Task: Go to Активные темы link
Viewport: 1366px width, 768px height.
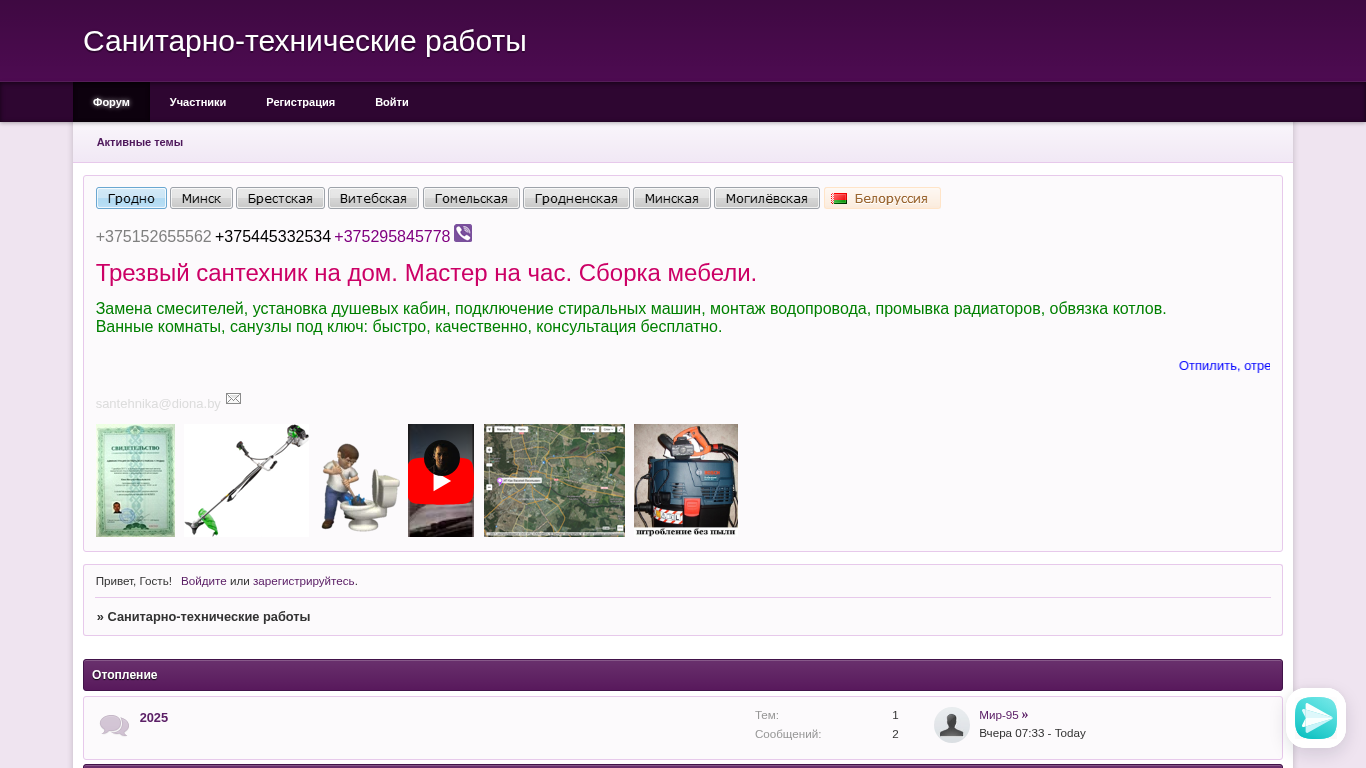Action: [140, 142]
